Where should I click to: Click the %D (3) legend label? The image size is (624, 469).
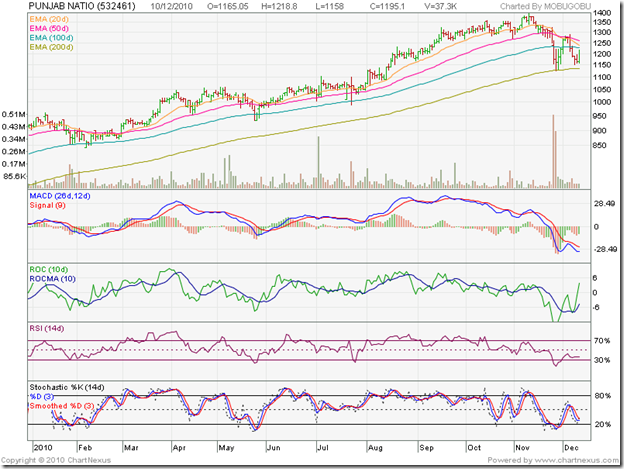point(41,397)
